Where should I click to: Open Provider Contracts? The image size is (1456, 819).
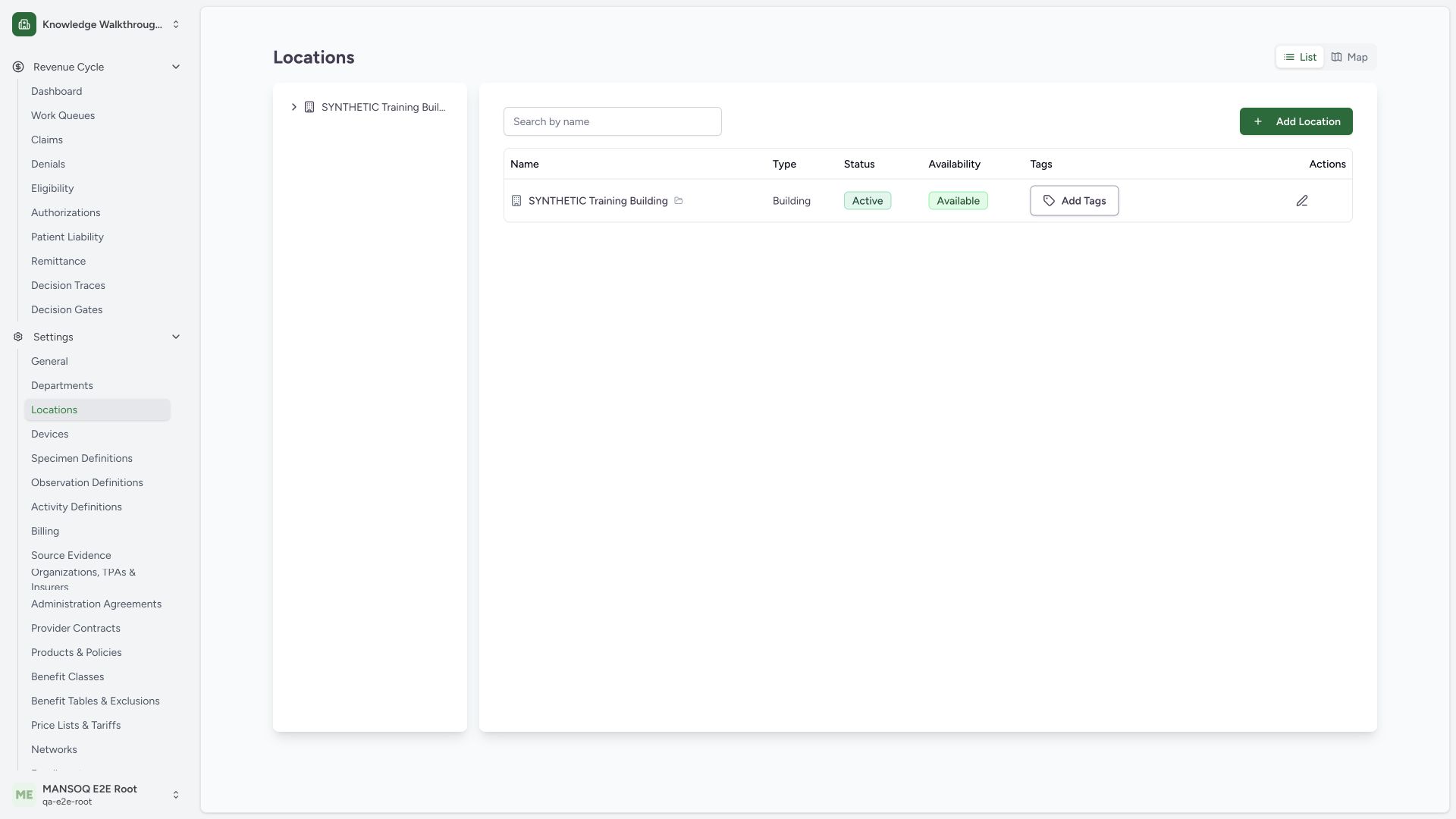97,628
